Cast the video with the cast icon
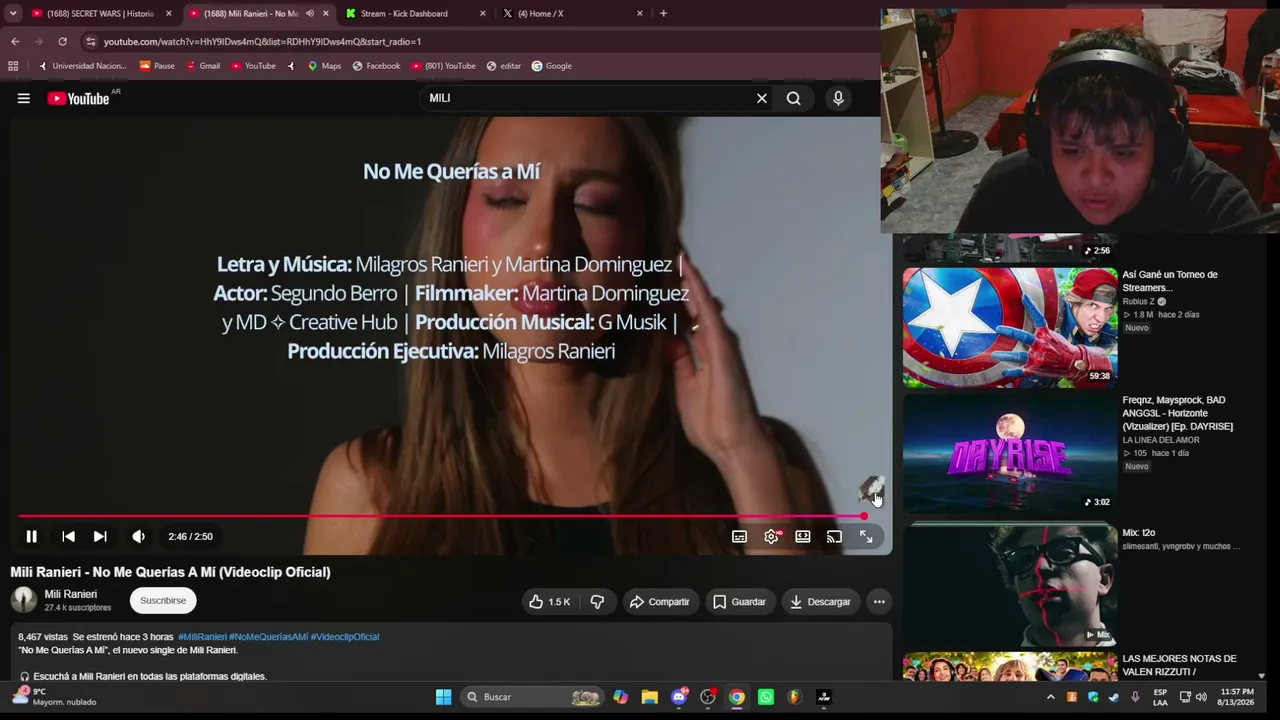The image size is (1280, 720). tap(834, 537)
